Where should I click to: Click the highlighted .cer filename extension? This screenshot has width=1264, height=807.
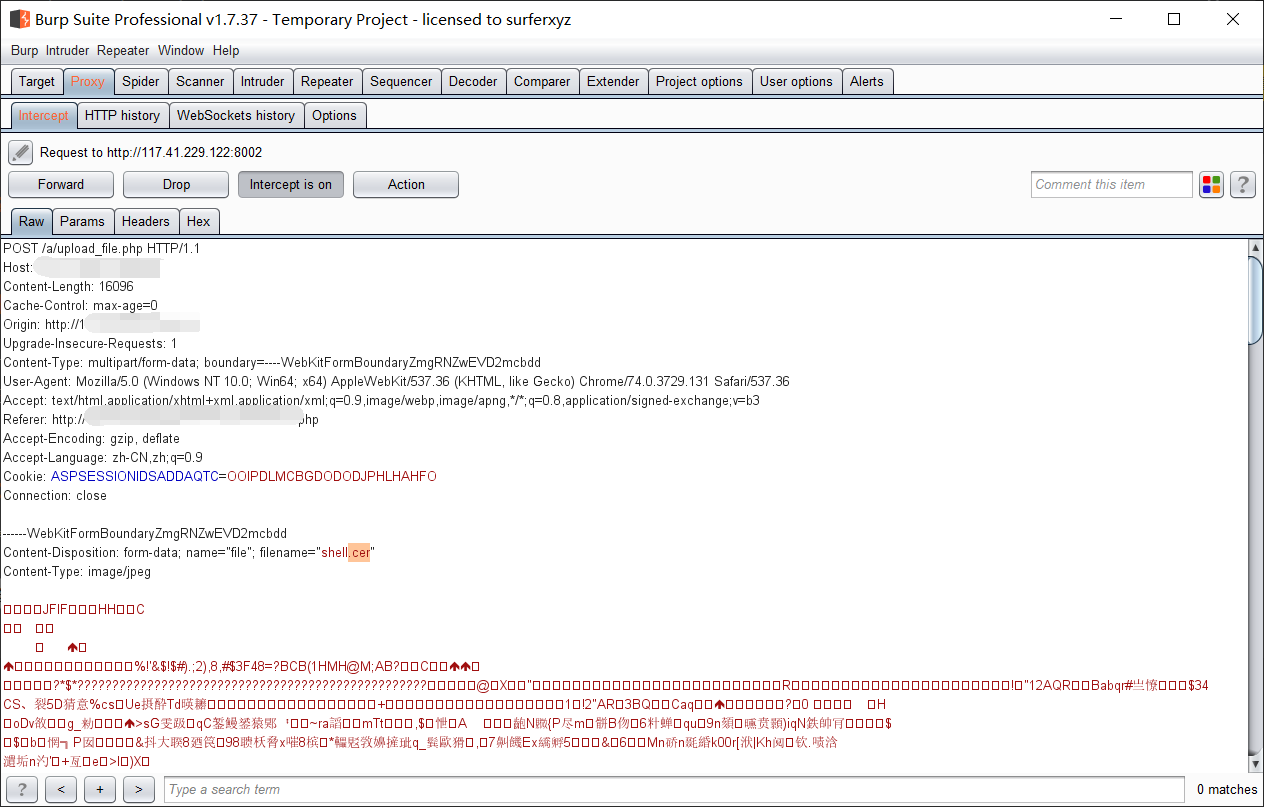point(359,552)
